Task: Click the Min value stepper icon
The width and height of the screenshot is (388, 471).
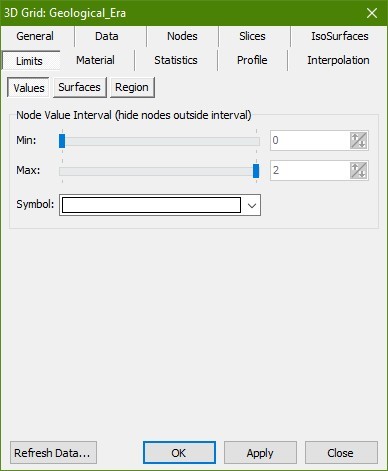Action: point(359,140)
